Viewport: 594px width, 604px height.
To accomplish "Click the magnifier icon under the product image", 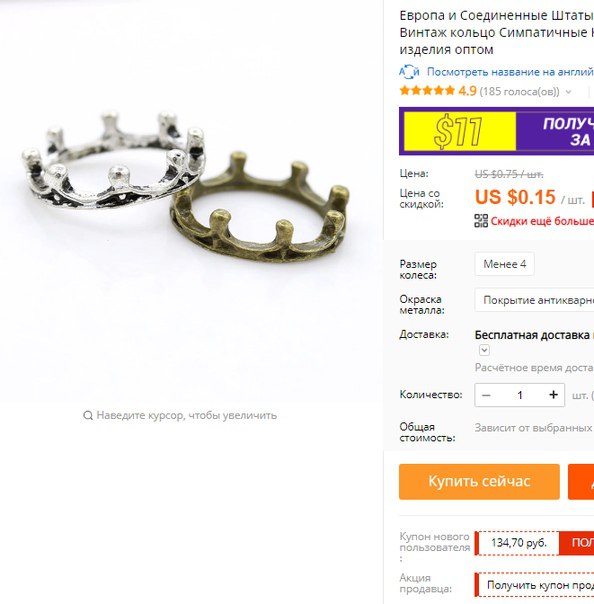I will pyautogui.click(x=88, y=415).
